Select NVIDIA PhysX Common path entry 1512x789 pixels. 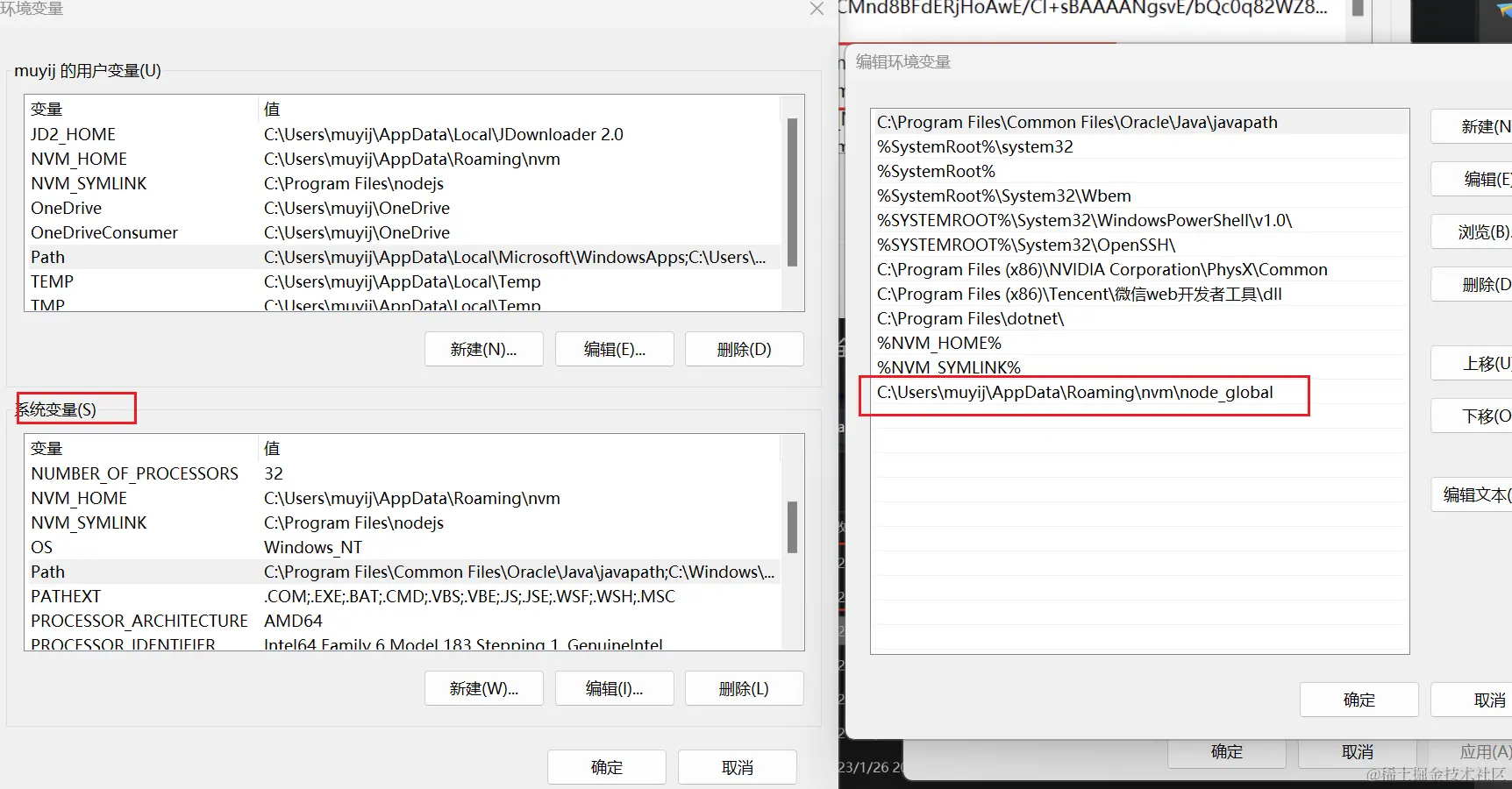[1140, 269]
